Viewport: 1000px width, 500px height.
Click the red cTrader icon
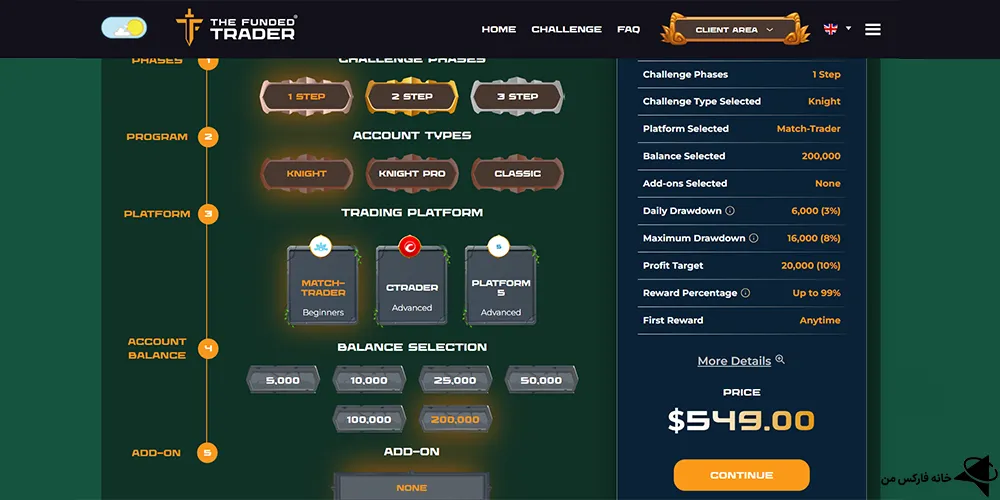point(409,247)
